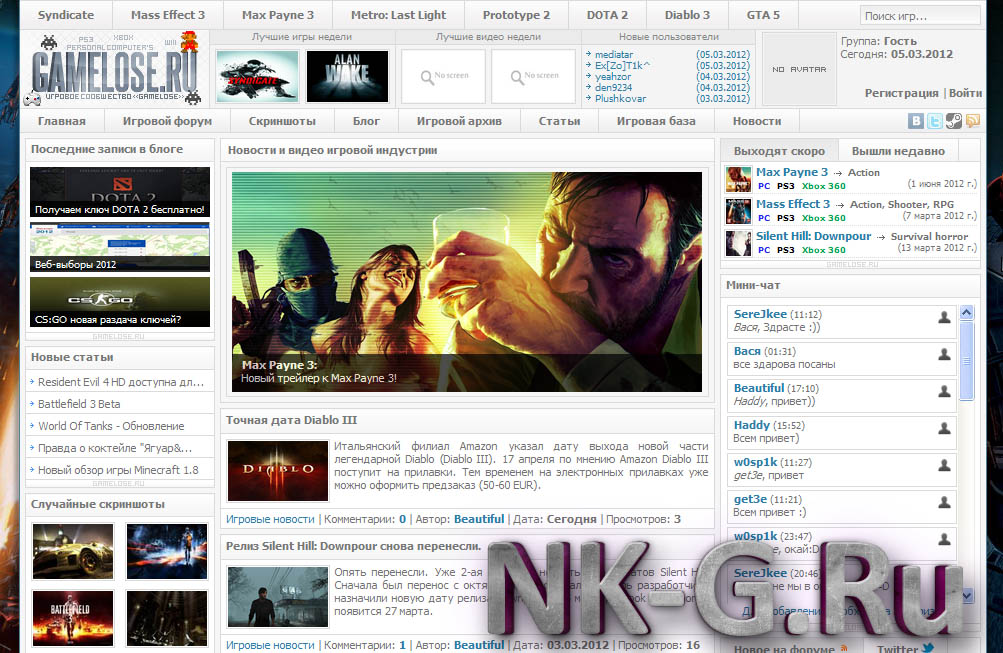The image size is (1003, 653).
Task: Open the orange RSS feed icon
Action: click(x=973, y=121)
